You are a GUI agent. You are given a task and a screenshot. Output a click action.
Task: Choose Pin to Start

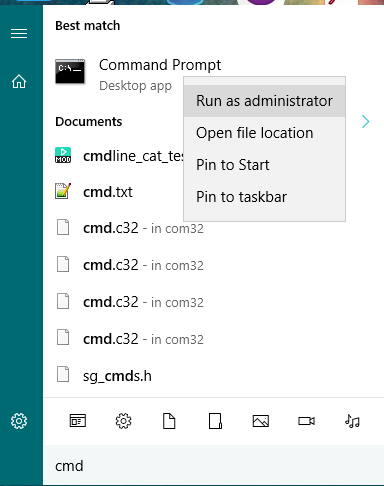(264, 165)
